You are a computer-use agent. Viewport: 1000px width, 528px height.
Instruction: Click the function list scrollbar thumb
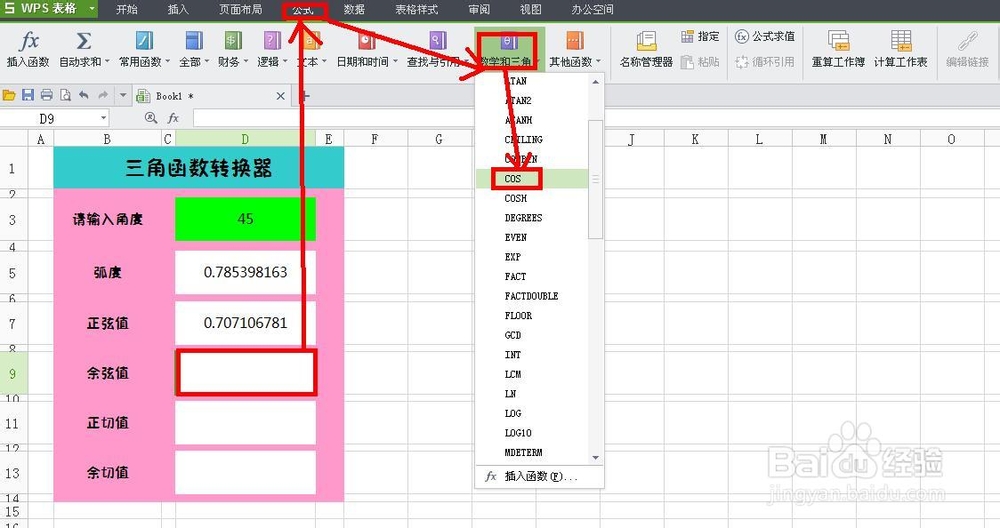[x=595, y=179]
